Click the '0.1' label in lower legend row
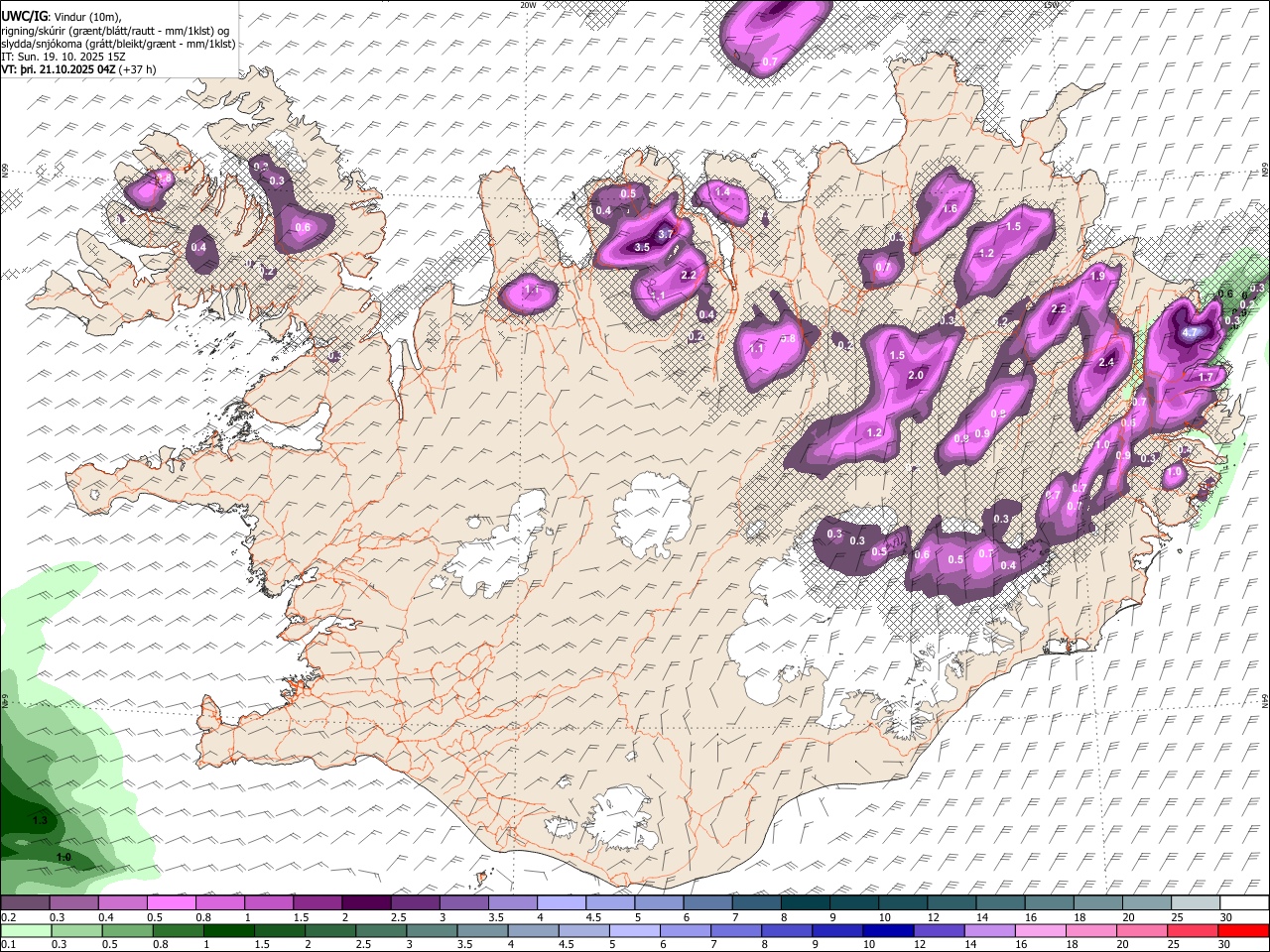 coord(8,945)
